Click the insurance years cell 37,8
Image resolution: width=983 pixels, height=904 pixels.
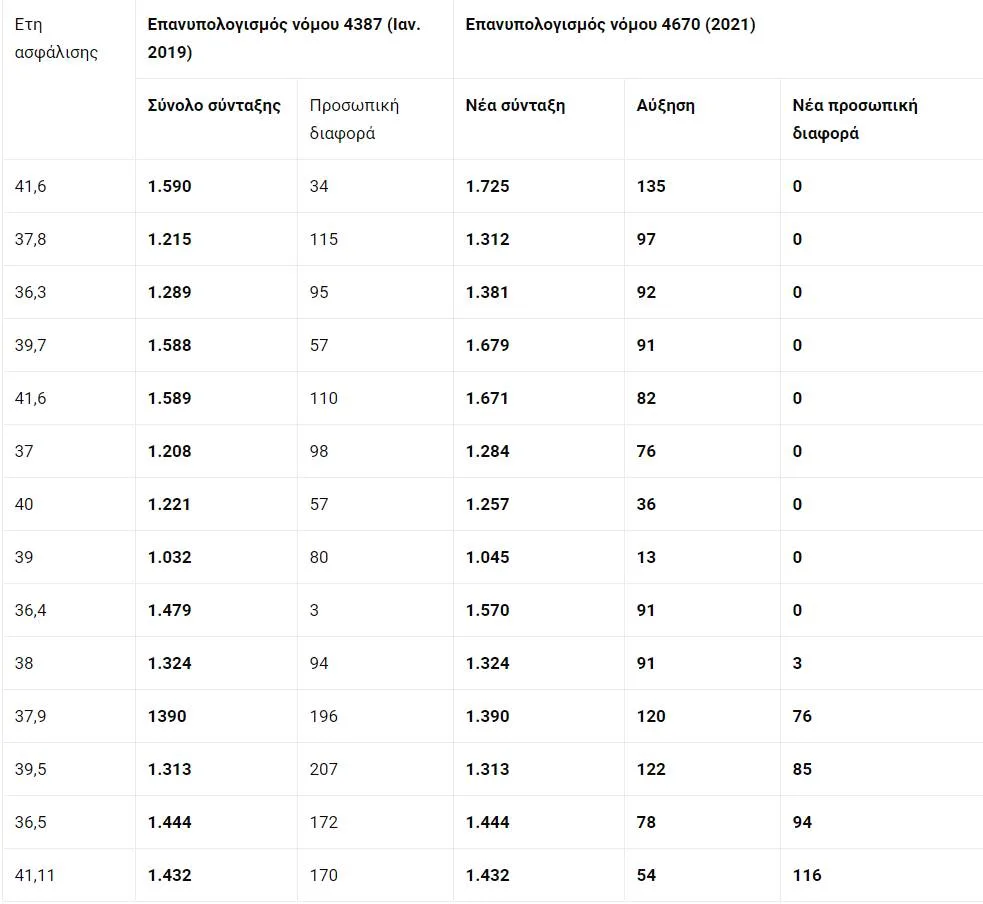coord(31,239)
